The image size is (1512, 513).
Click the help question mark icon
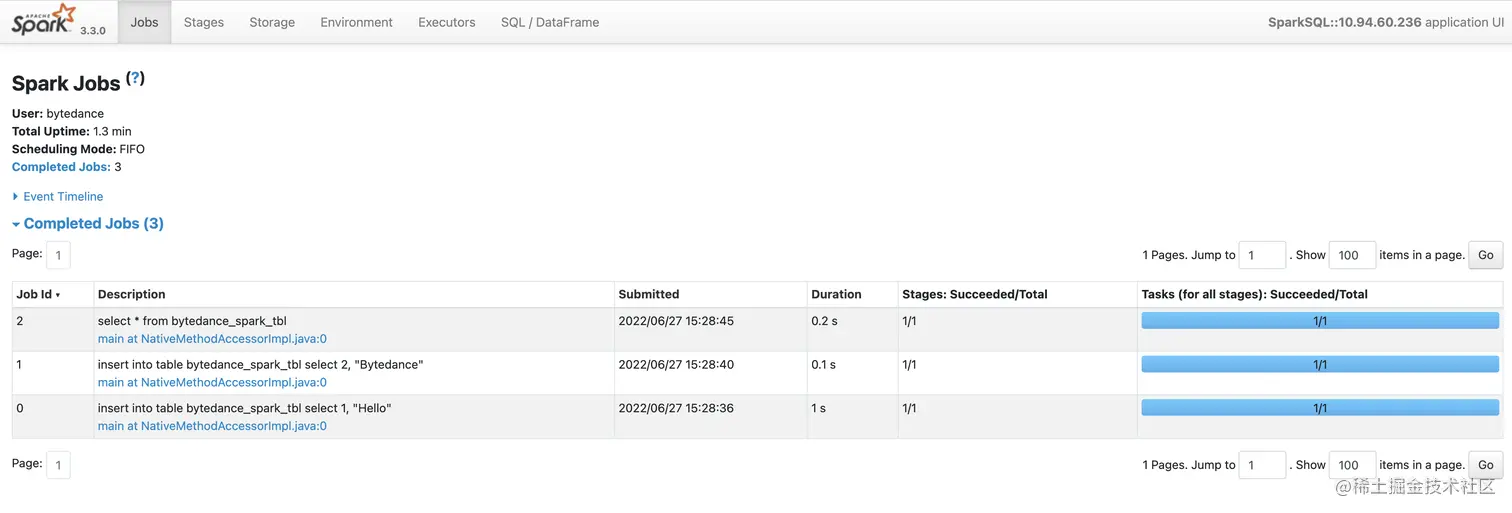coord(136,78)
